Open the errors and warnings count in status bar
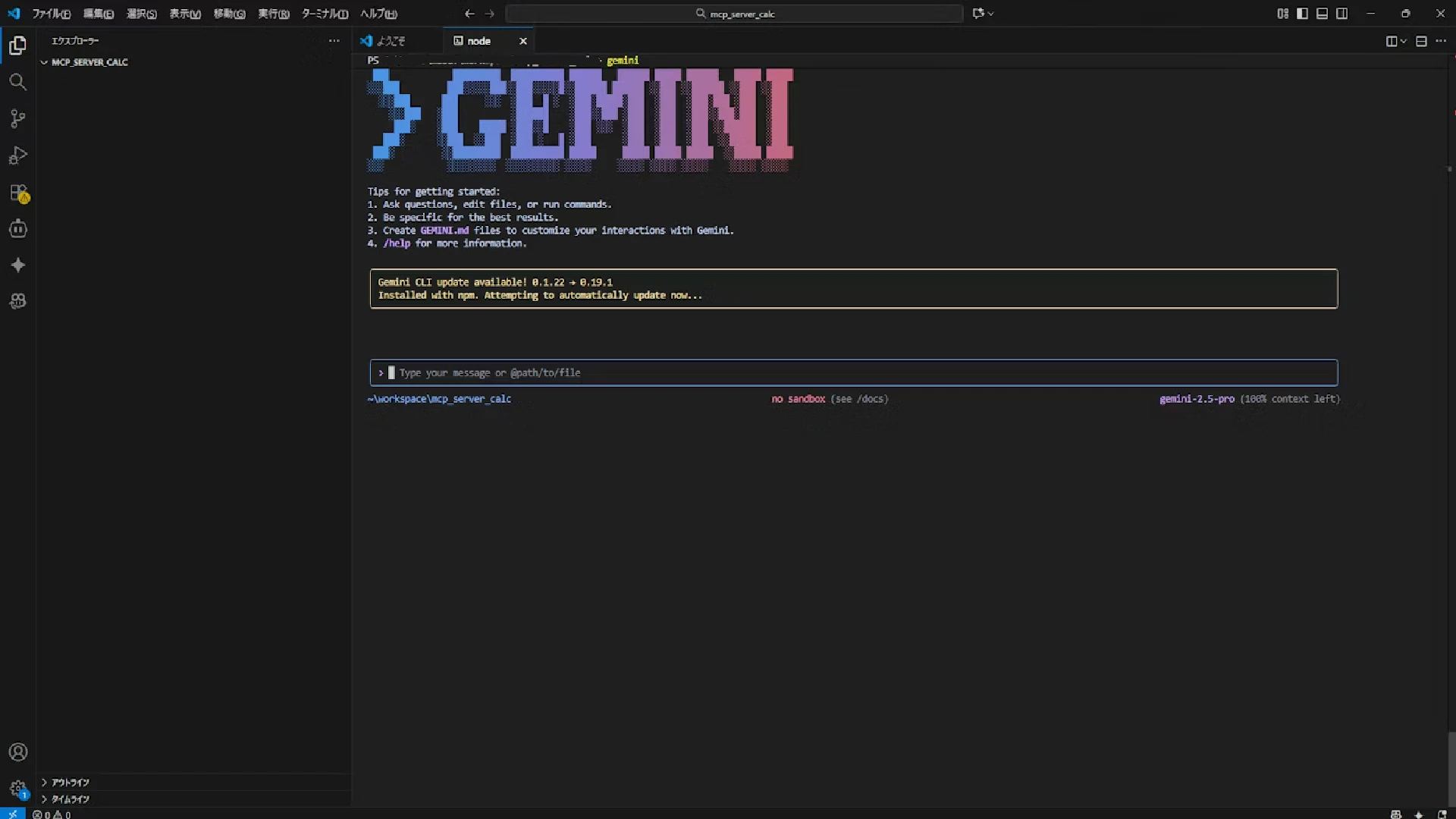 (x=52, y=814)
